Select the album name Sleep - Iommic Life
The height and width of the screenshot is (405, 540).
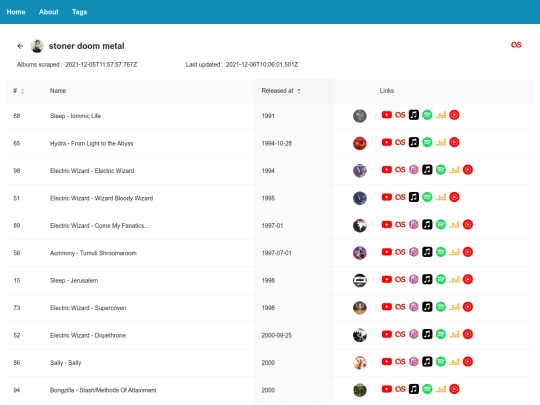(75, 116)
